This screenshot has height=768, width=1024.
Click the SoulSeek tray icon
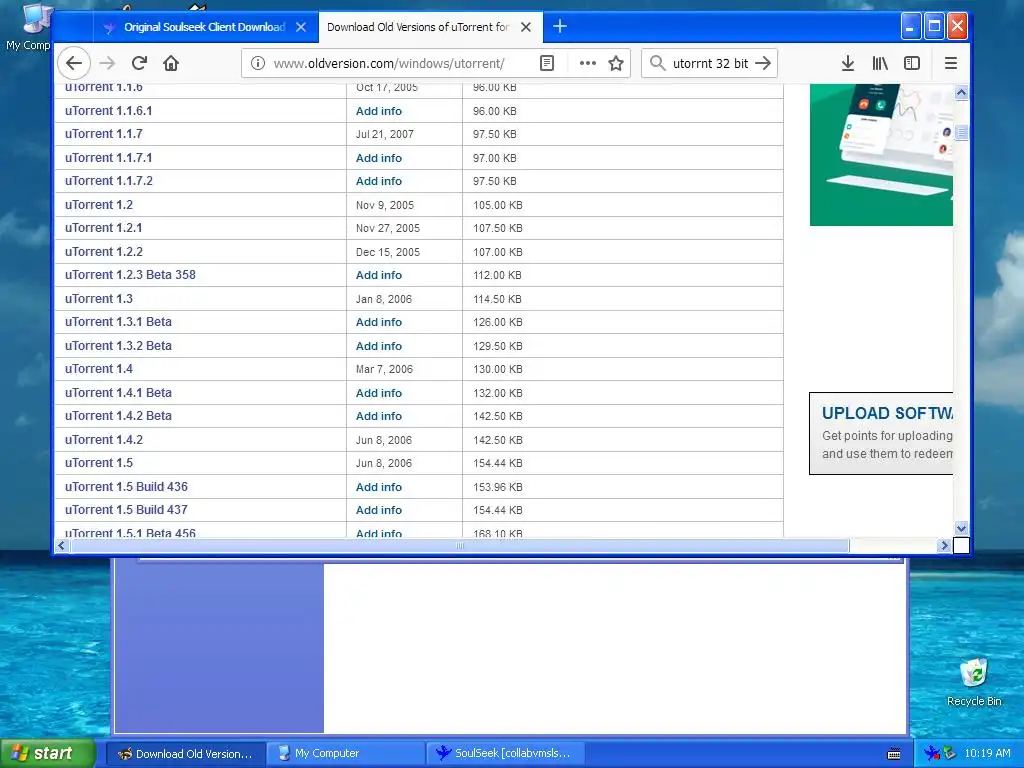931,754
